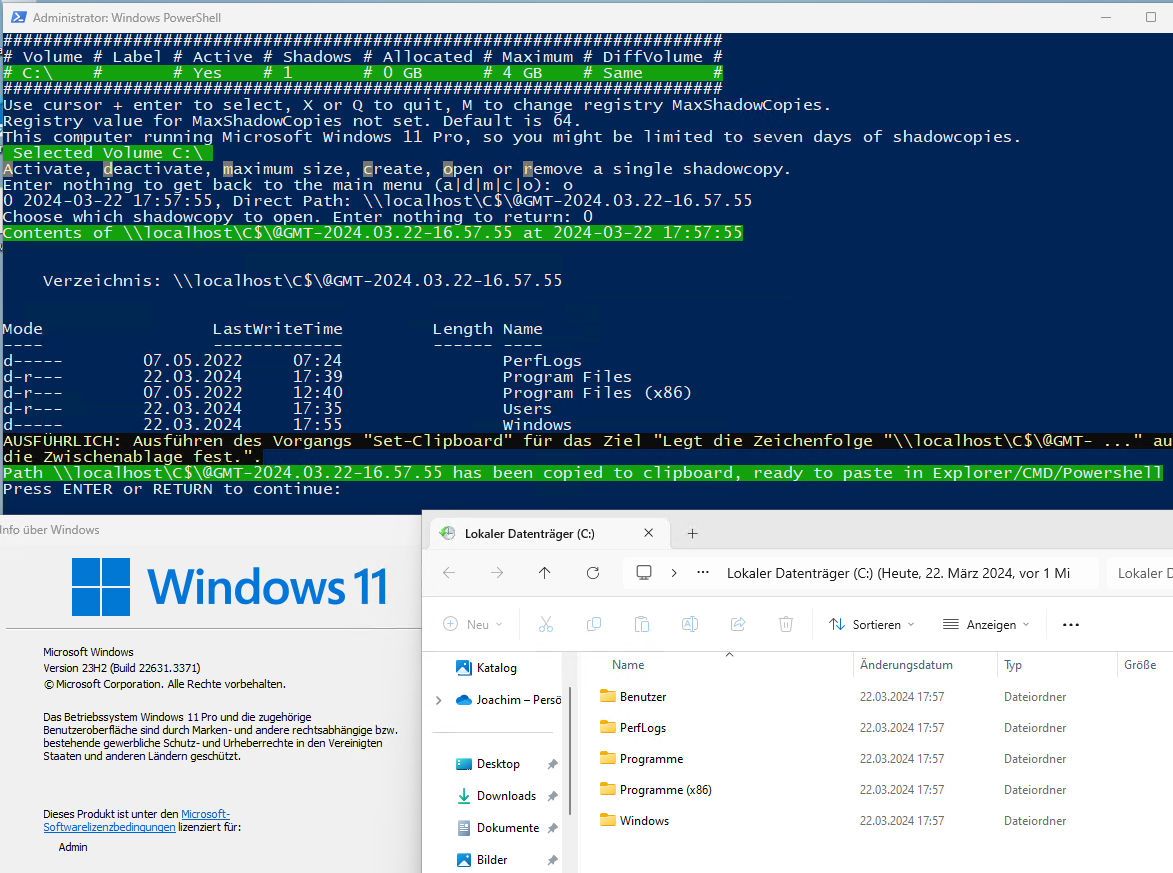Click the Microsoft-Softwarelizenzbedingungen link
Viewport: 1173px width, 873px height.
(x=136, y=821)
